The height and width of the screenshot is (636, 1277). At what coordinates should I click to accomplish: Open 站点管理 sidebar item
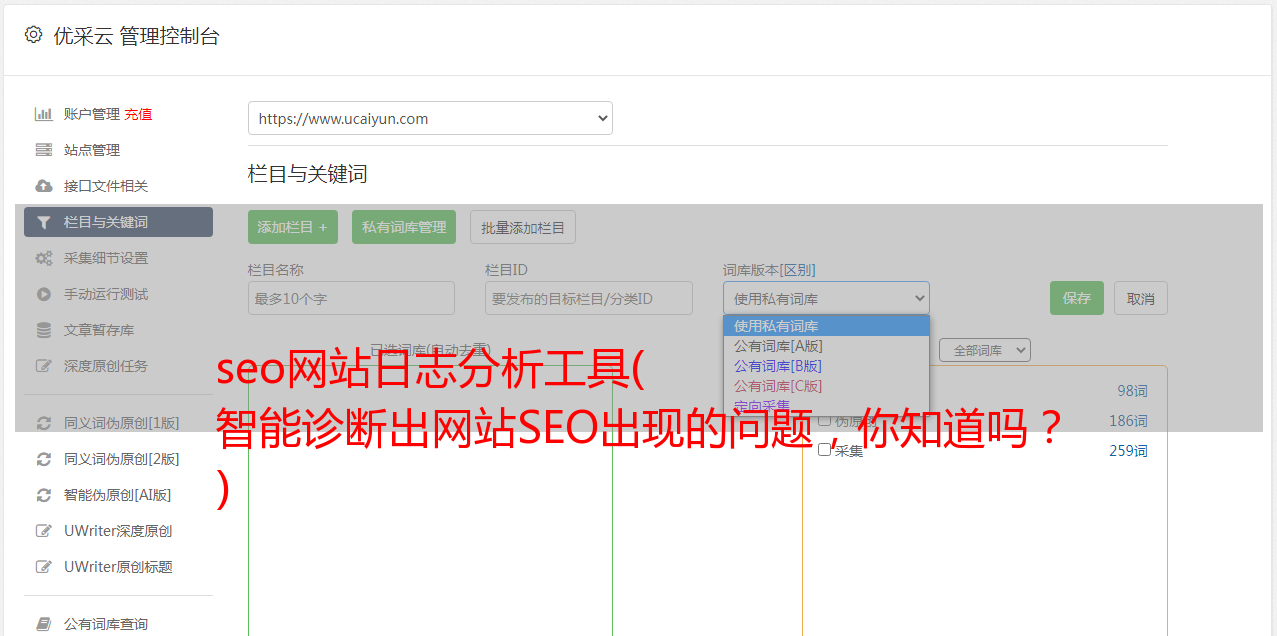point(118,150)
